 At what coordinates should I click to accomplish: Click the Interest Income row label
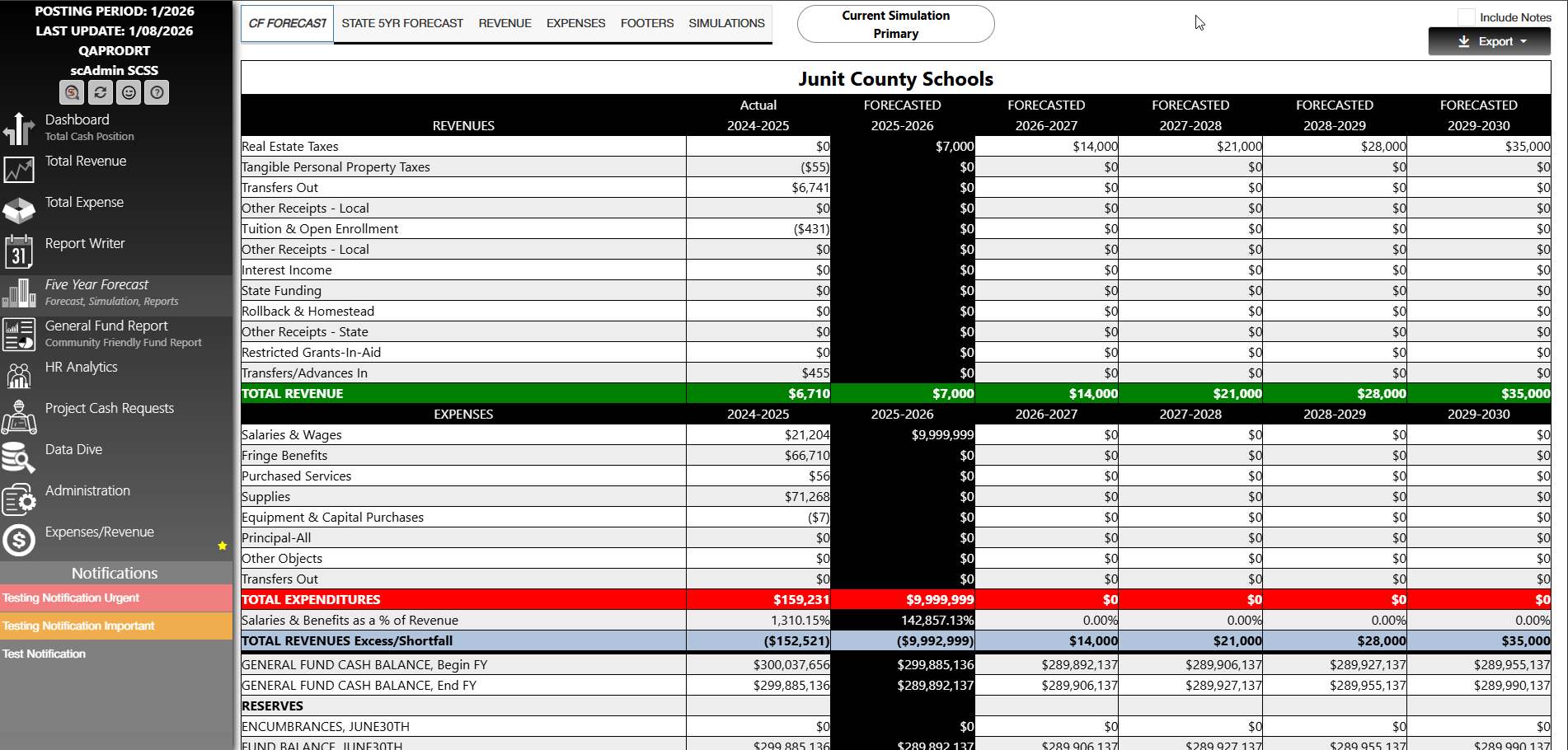click(287, 270)
